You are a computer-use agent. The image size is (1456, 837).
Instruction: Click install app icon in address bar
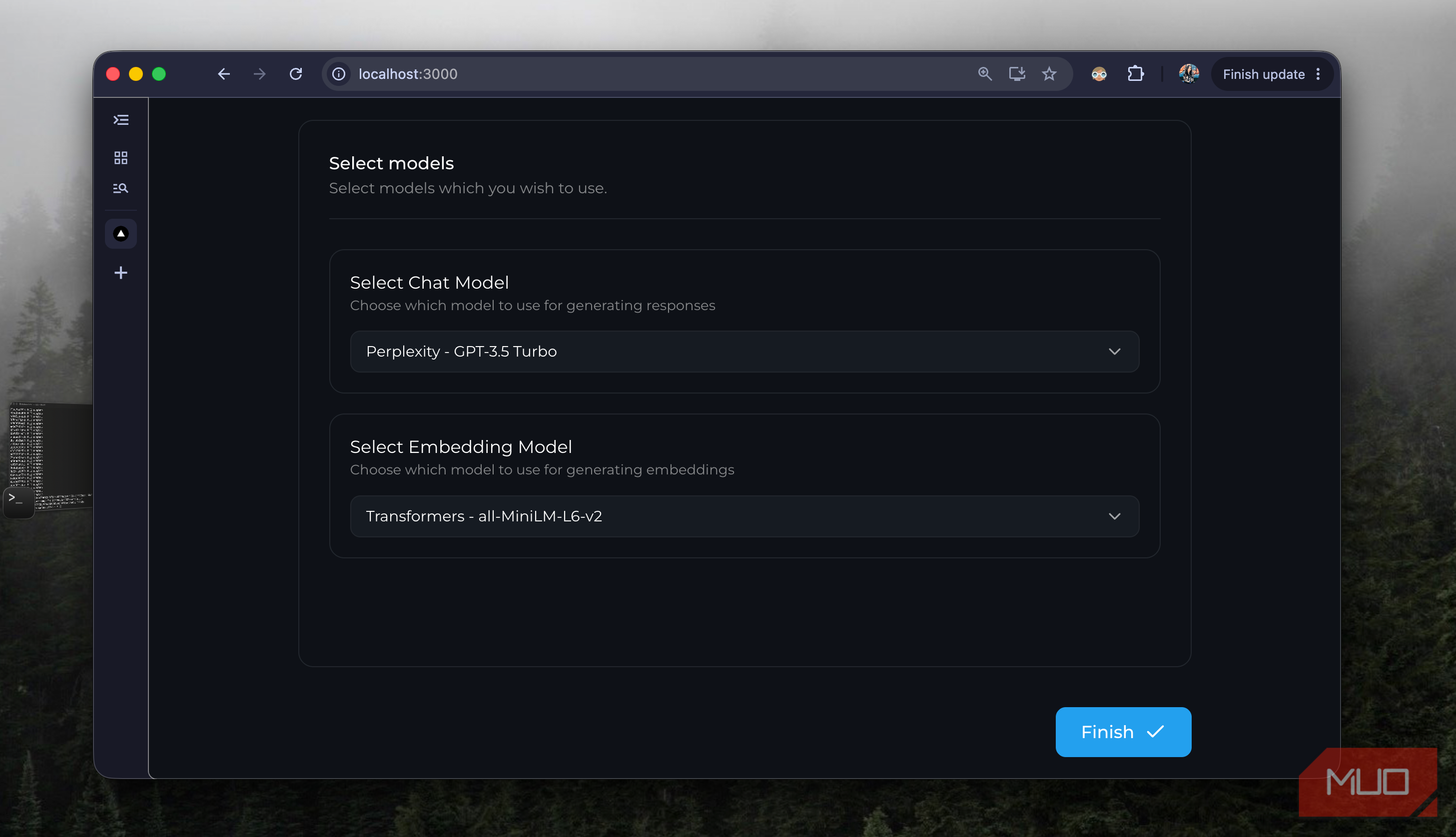coord(1017,73)
